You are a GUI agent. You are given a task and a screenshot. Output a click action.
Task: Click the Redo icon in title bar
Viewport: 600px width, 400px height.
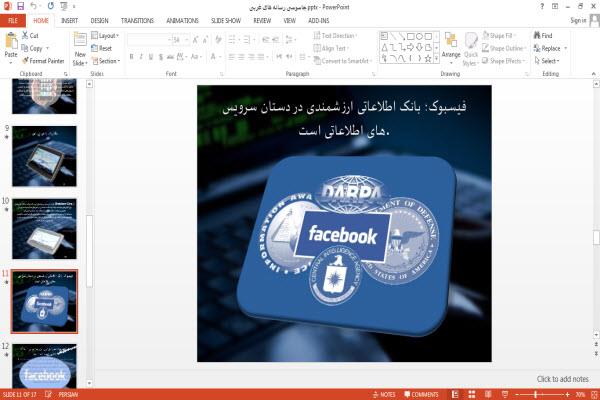coord(51,6)
